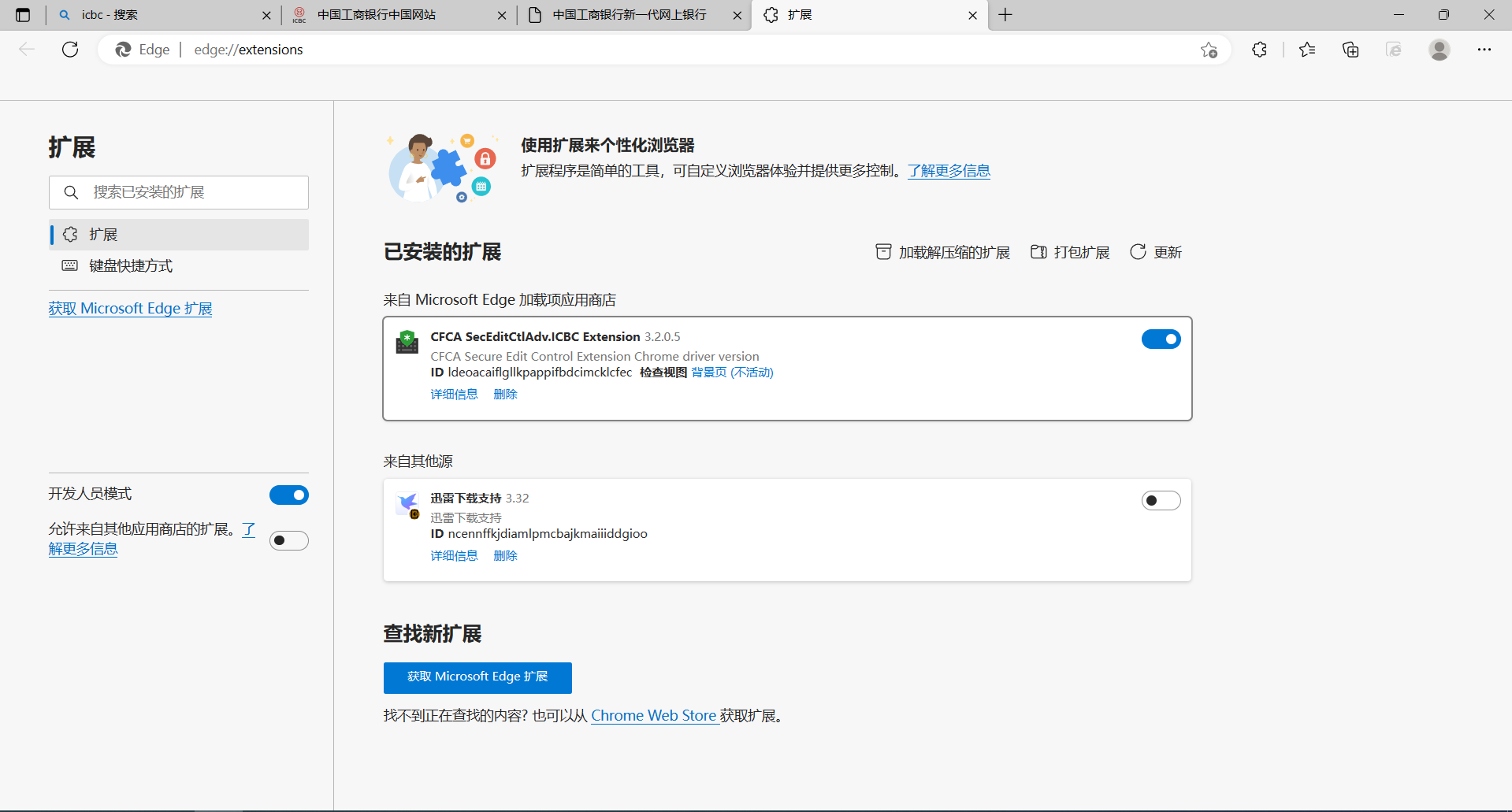1512x812 pixels.
Task: Open 了解更多信息 link in the header
Action: (x=949, y=171)
